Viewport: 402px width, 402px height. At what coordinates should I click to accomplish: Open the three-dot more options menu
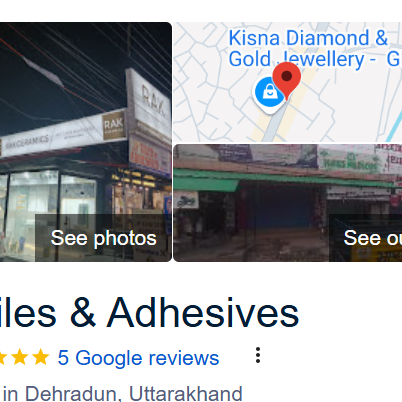coord(258,355)
